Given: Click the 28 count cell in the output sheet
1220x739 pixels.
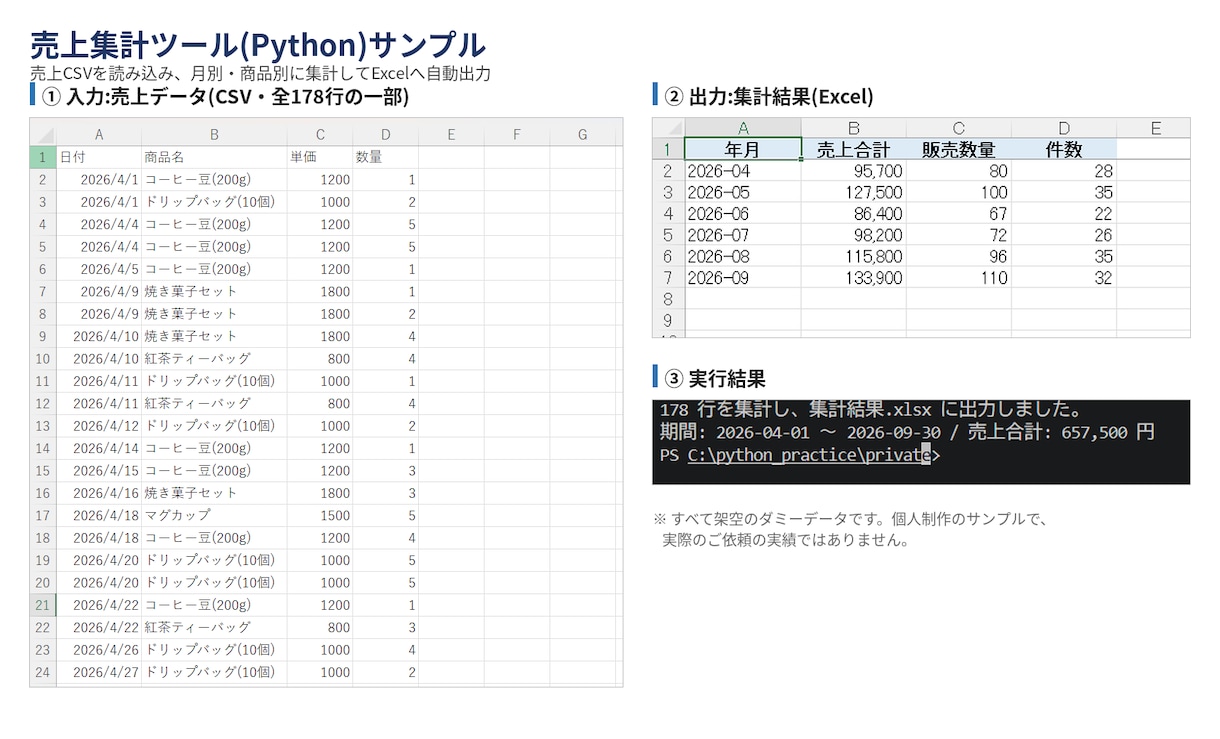Looking at the screenshot, I should coord(1064,171).
